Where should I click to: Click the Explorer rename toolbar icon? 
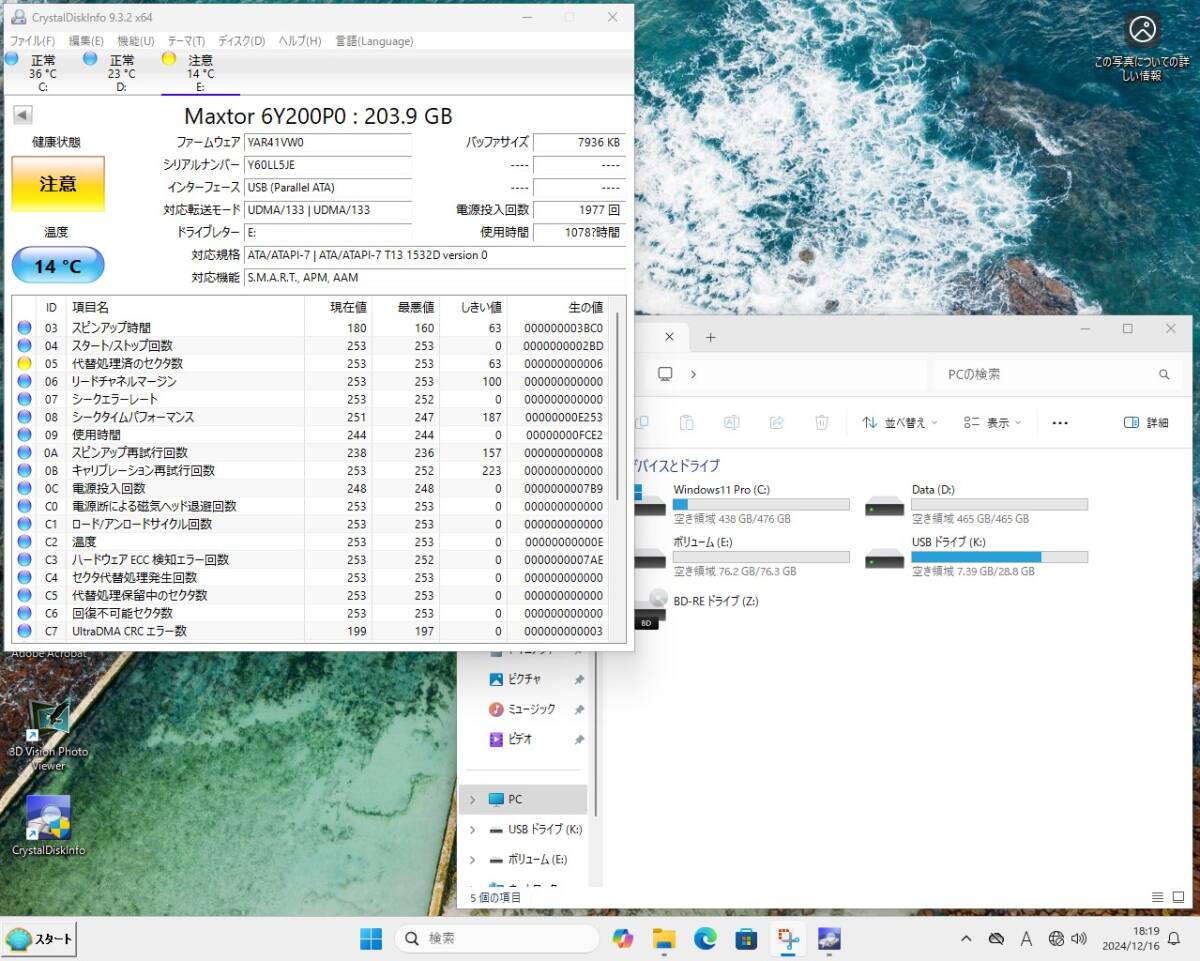(x=731, y=423)
